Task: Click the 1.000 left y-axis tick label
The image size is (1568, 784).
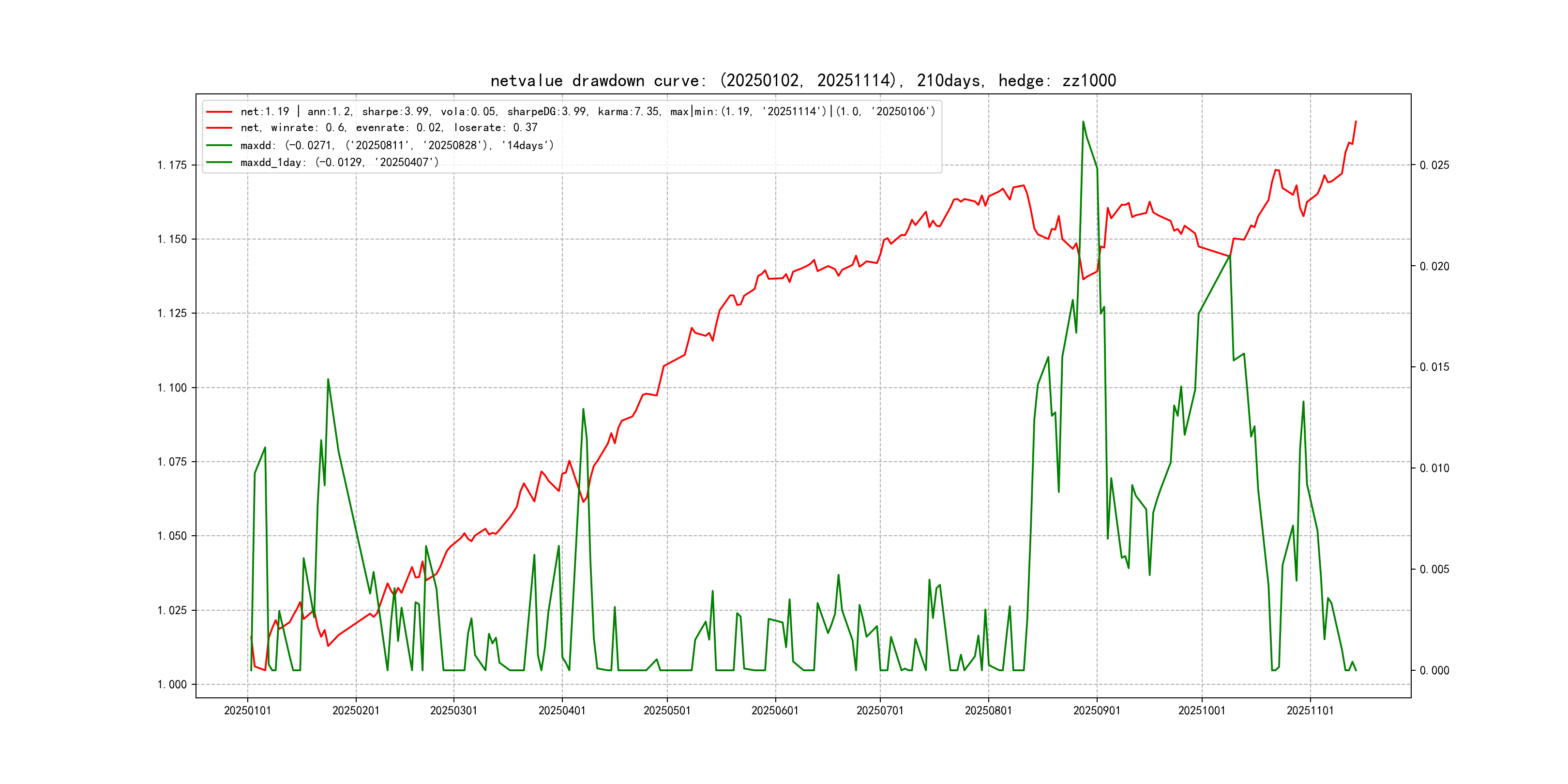Action: 172,684
